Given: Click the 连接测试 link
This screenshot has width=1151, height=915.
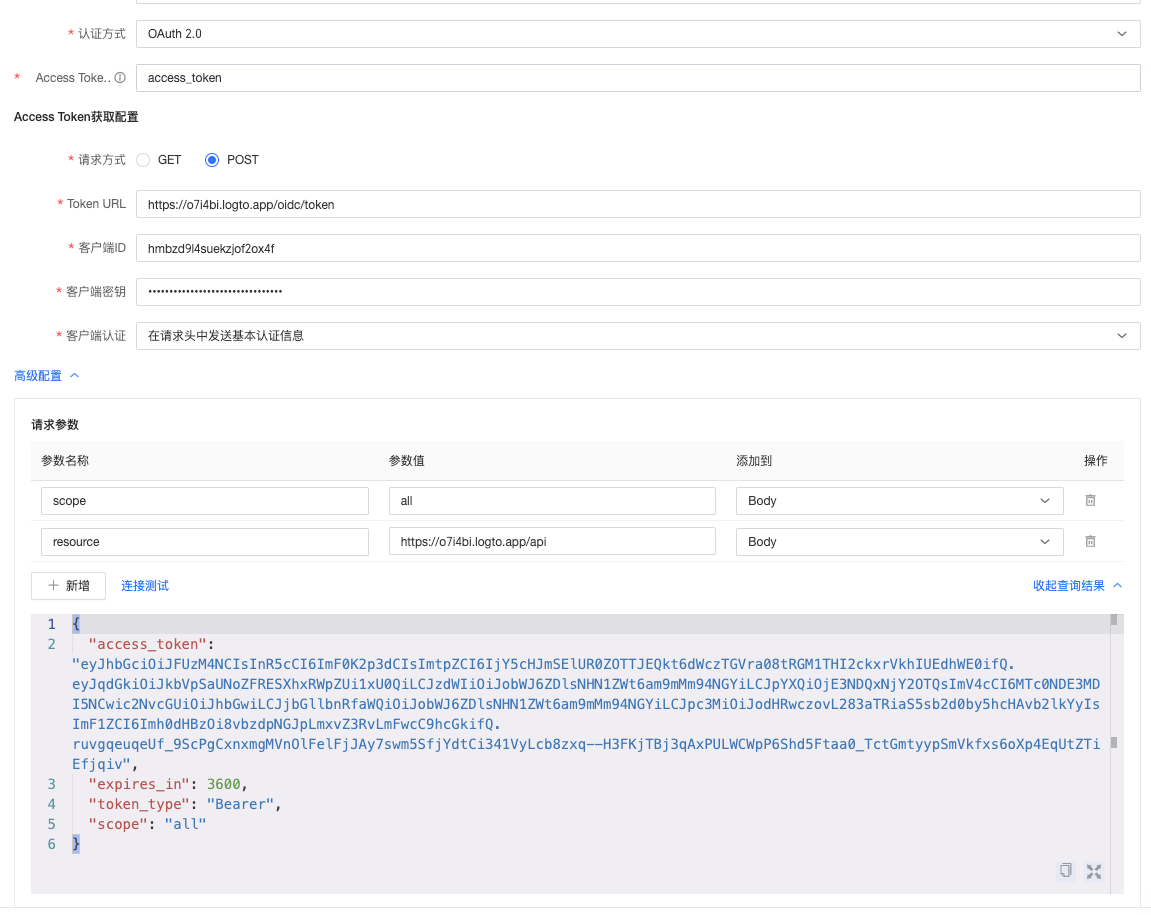Looking at the screenshot, I should [145, 586].
